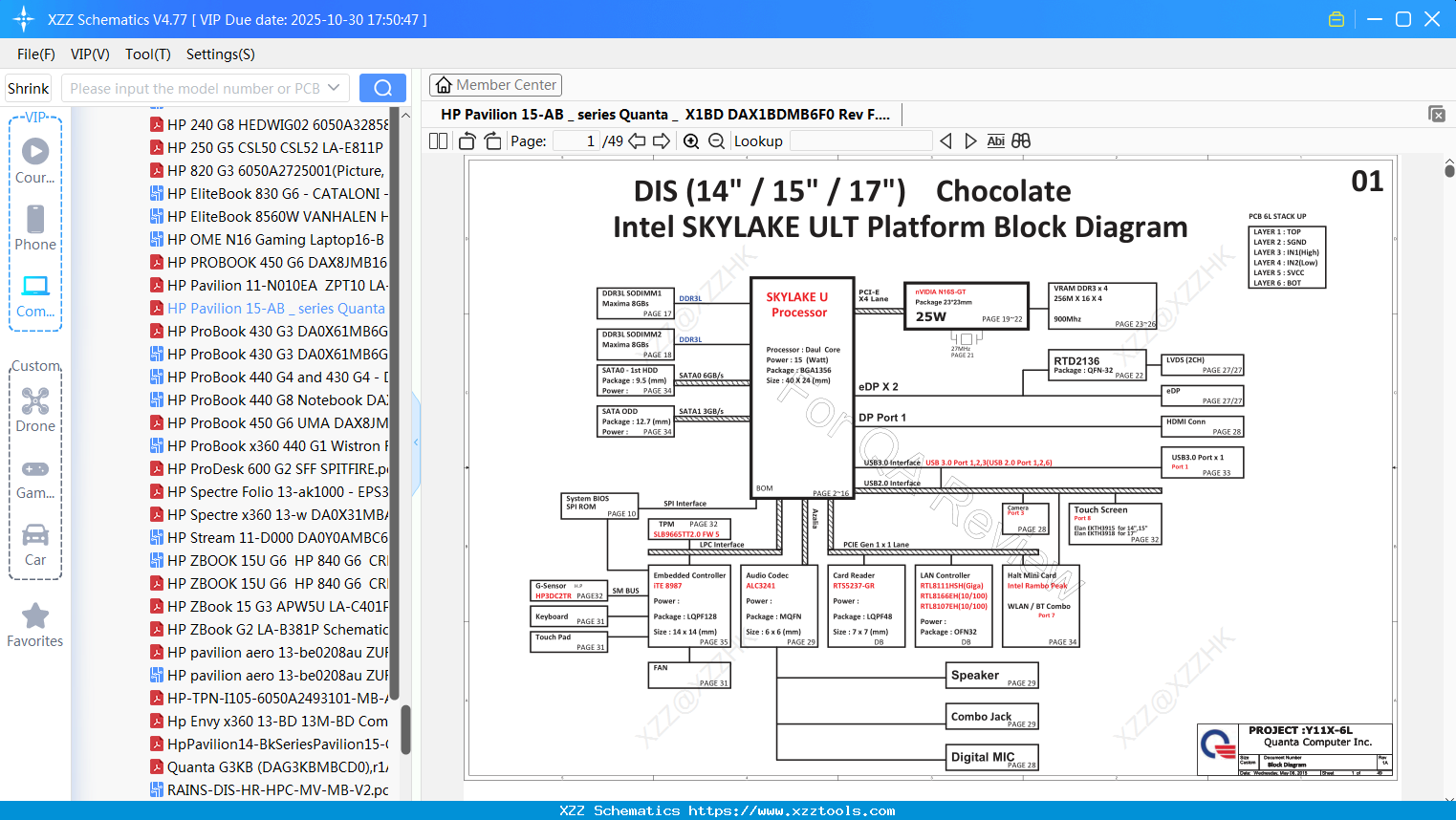1456x820 pixels.
Task: Select the HP Pavilion 15-AB document tab
Action: tap(665, 115)
